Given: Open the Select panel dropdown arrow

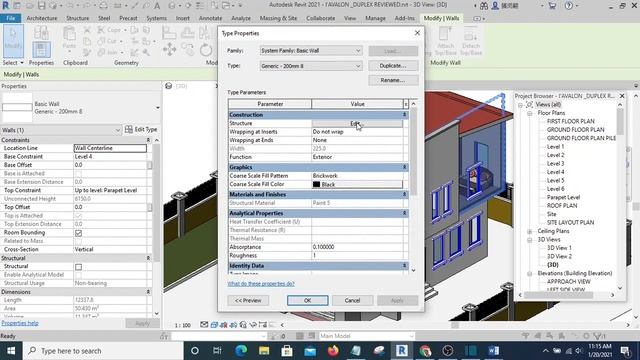Looking at the screenshot, I should (x=22, y=63).
